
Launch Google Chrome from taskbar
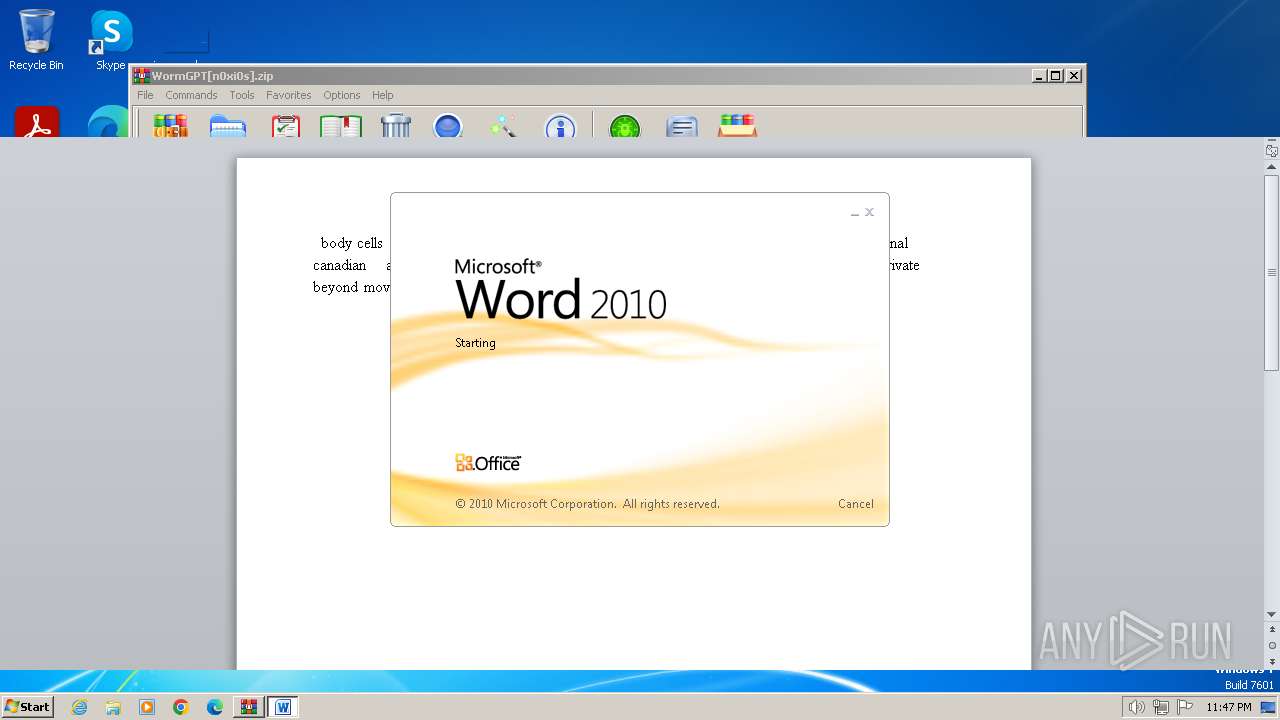181,707
